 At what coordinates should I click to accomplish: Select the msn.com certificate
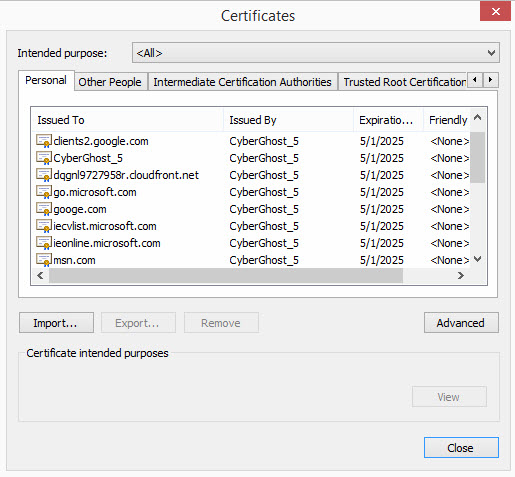click(74, 260)
